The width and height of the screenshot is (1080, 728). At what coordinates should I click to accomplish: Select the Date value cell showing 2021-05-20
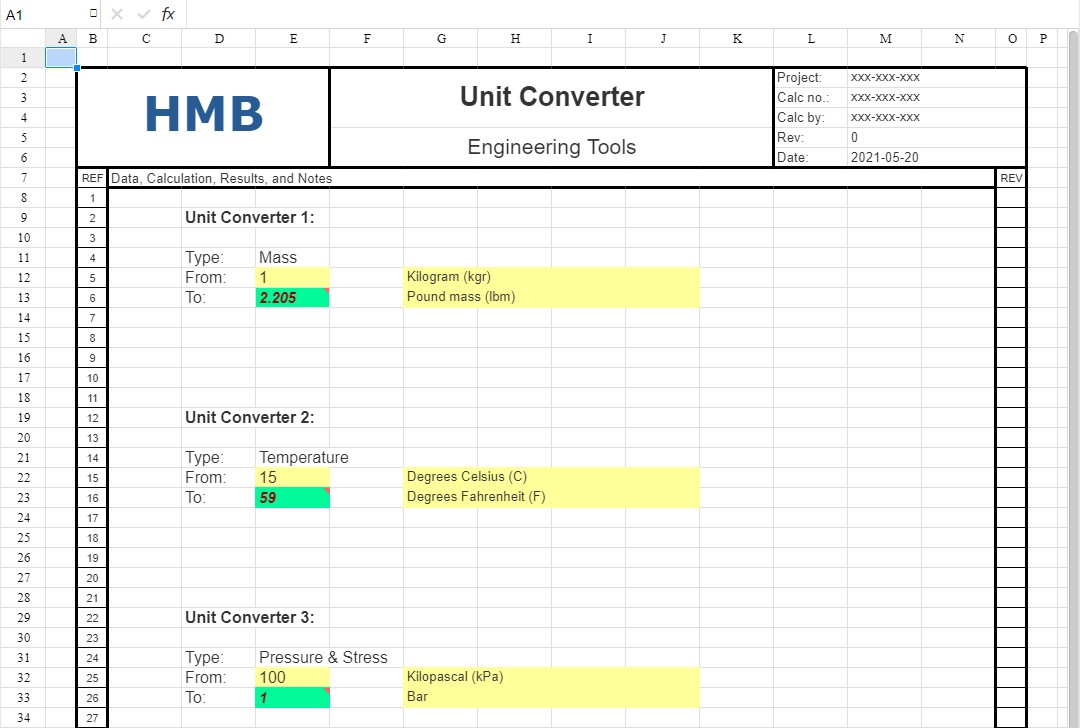pyautogui.click(x=885, y=157)
